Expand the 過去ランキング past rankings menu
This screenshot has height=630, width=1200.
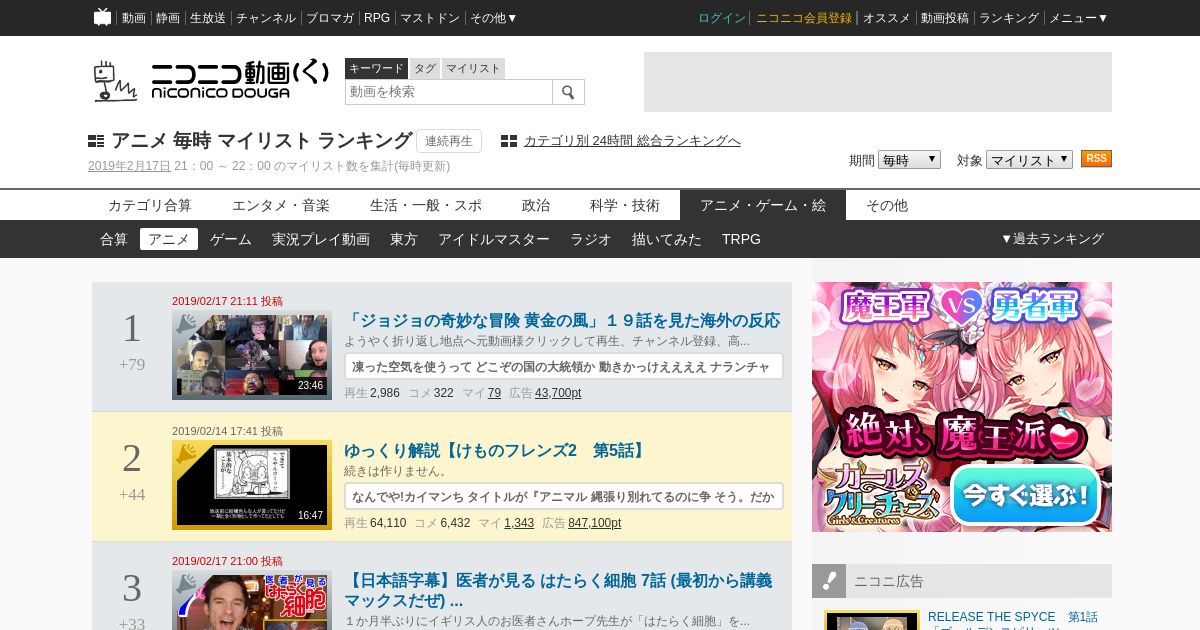pos(1052,239)
